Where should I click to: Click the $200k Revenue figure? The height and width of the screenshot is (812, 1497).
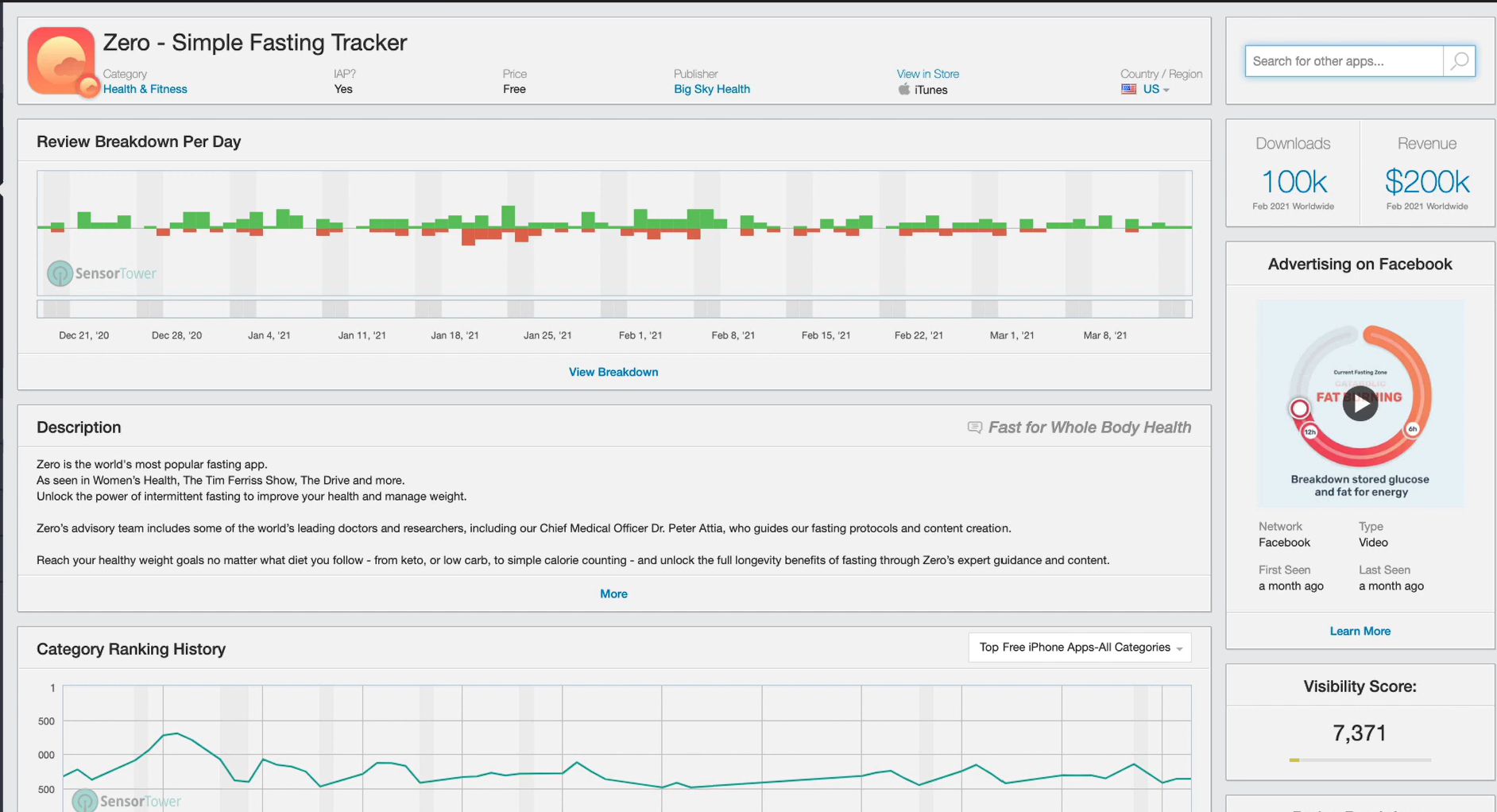point(1426,182)
